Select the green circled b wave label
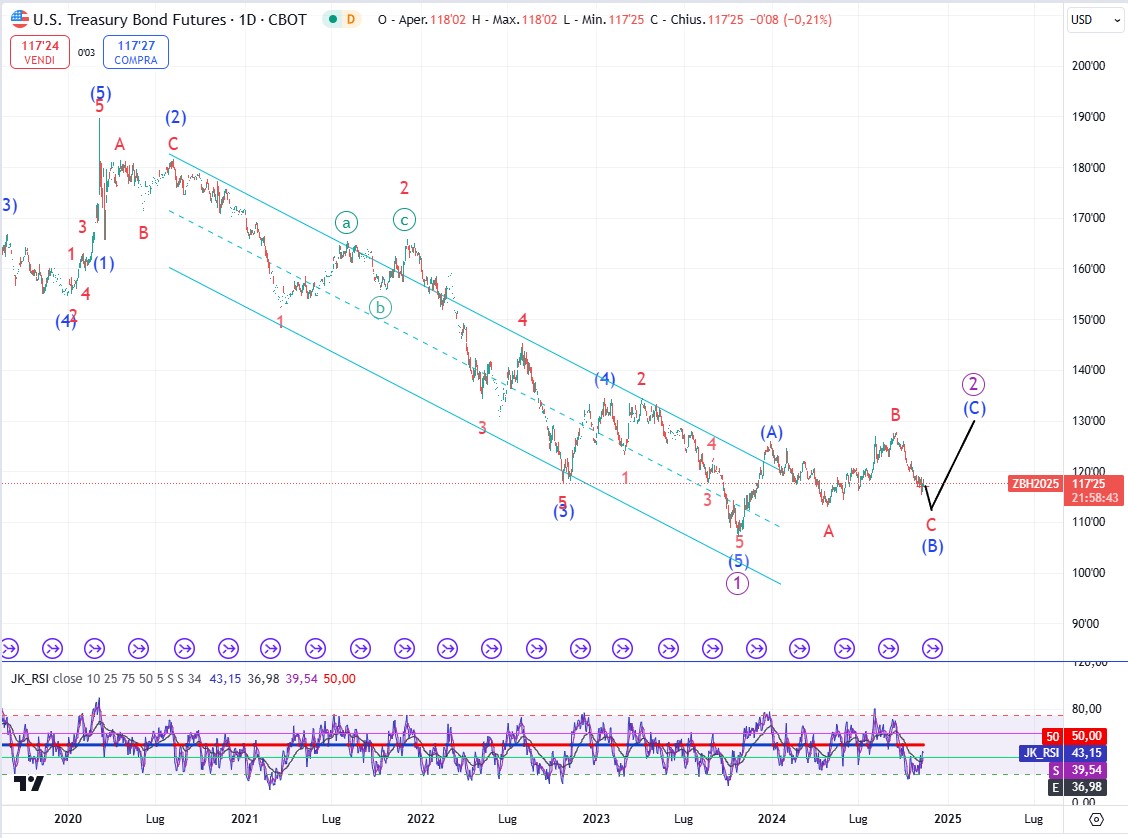 pos(380,308)
